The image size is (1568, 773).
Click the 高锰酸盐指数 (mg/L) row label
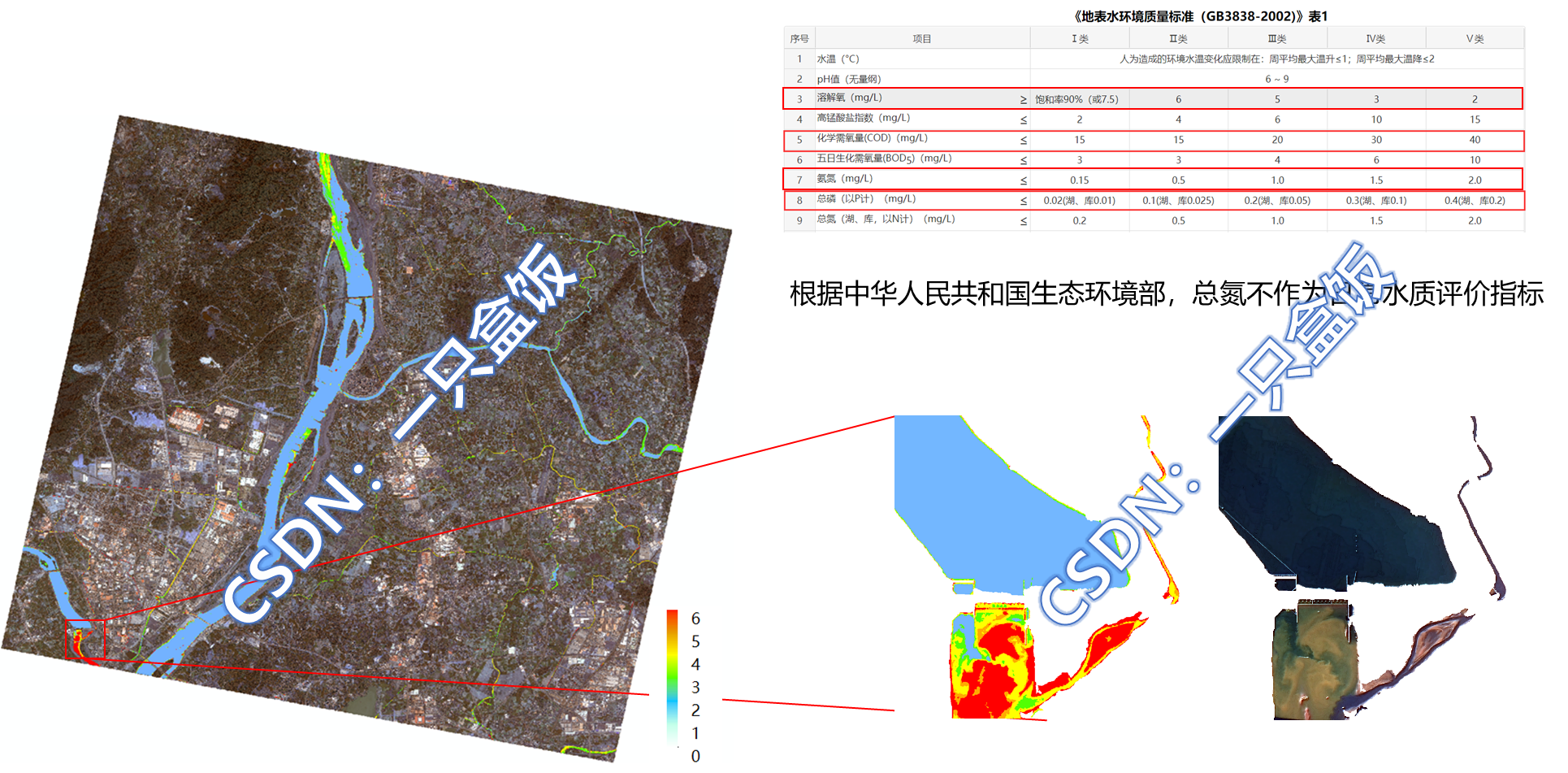pos(864,118)
